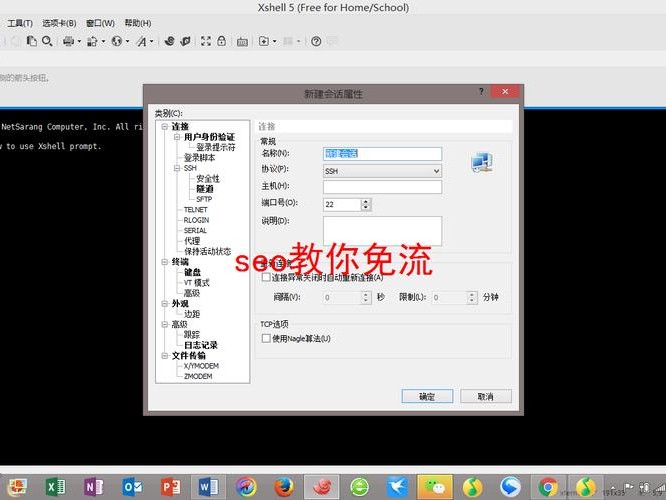This screenshot has height=500, width=666.
Task: Select 键盘 in category tree
Action: click(x=192, y=272)
